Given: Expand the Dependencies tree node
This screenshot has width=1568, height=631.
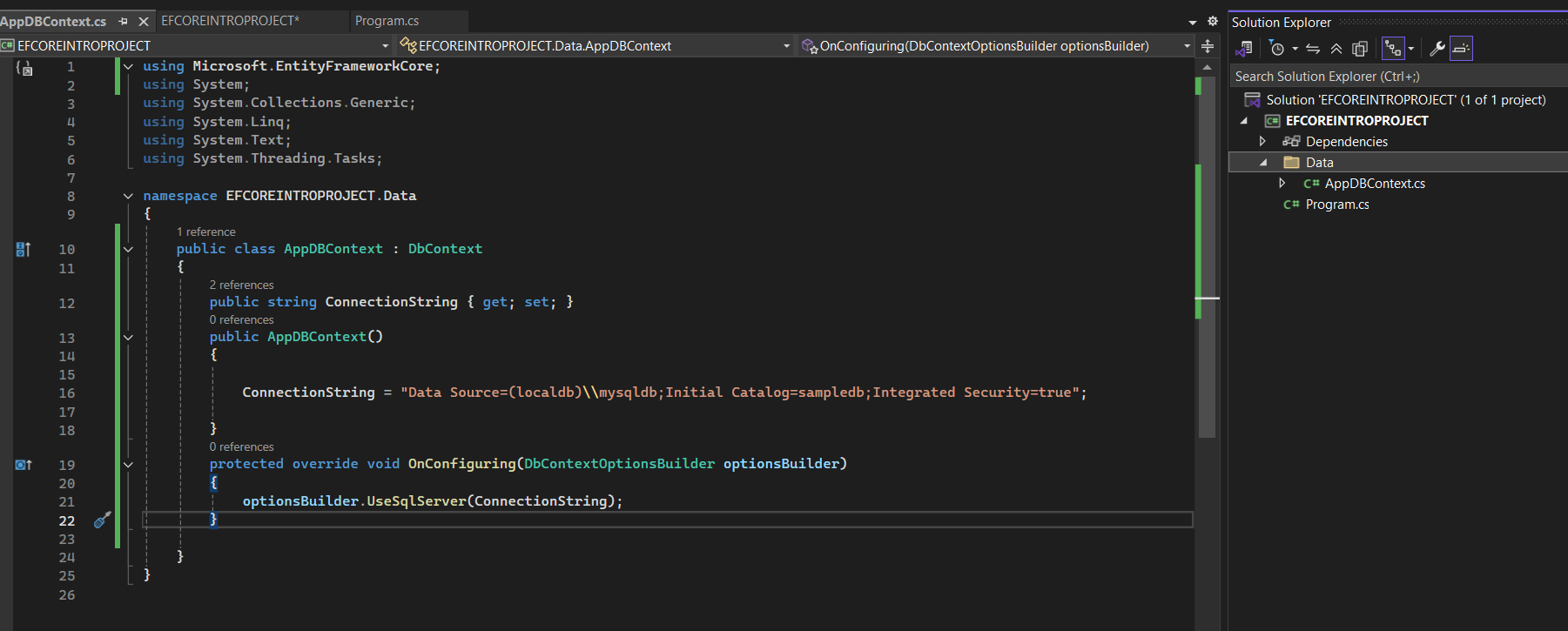Looking at the screenshot, I should point(1262,141).
